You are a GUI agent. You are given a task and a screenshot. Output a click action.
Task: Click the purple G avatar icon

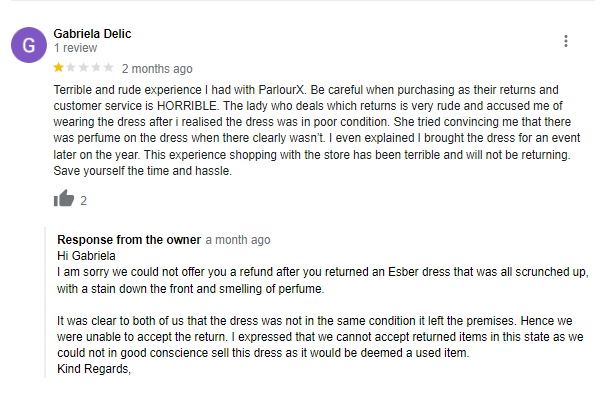pyautogui.click(x=29, y=46)
